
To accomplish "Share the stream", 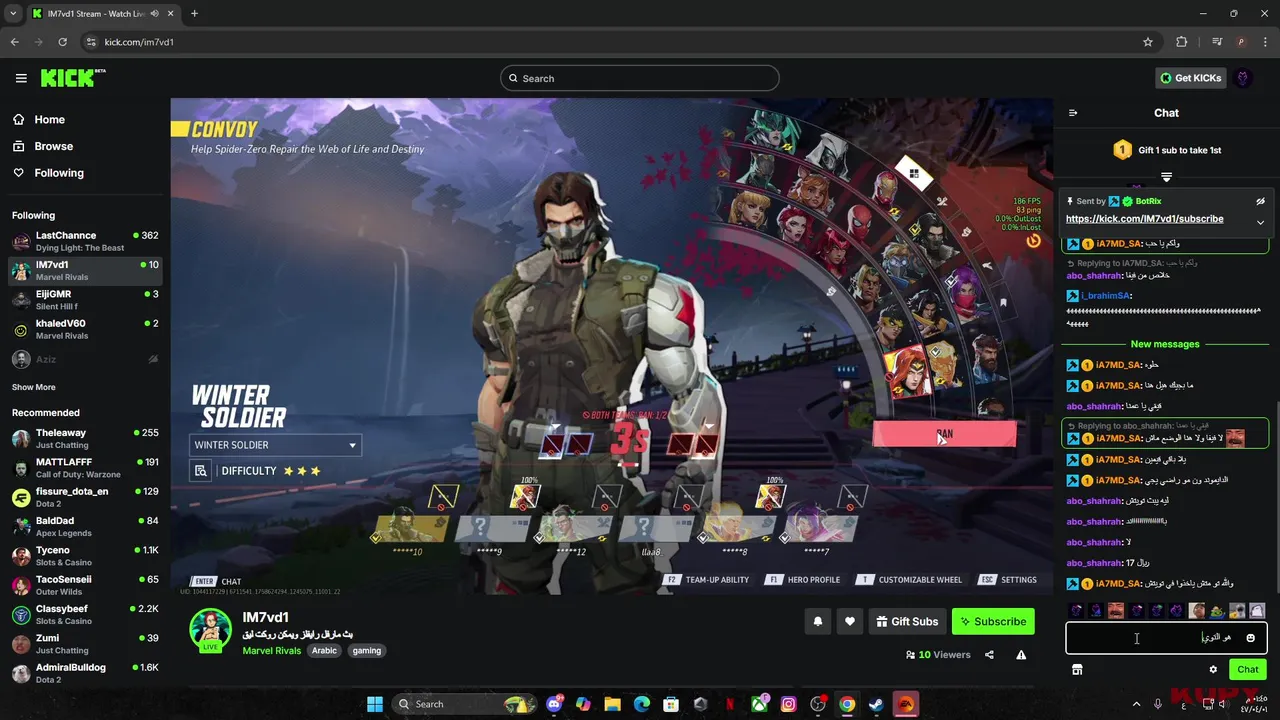I will [x=989, y=655].
